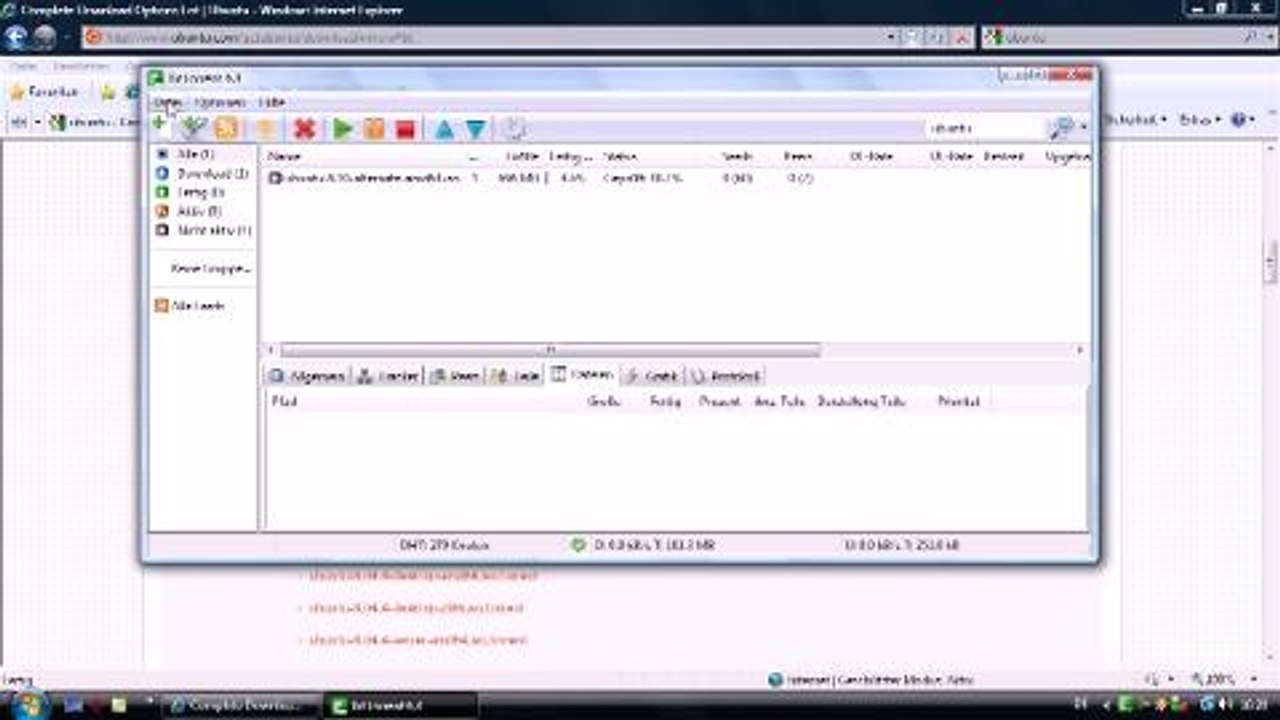Select the Alle (1) category in sidebar
Viewport: 1280px width, 720px height.
click(194, 154)
